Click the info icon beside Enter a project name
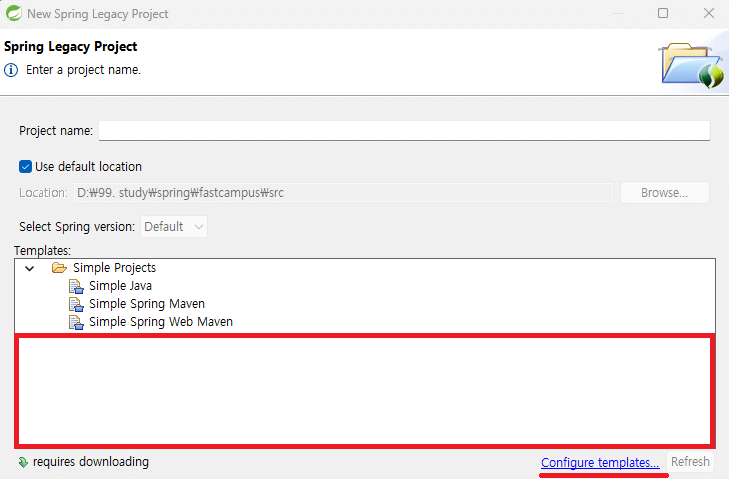 [x=11, y=70]
